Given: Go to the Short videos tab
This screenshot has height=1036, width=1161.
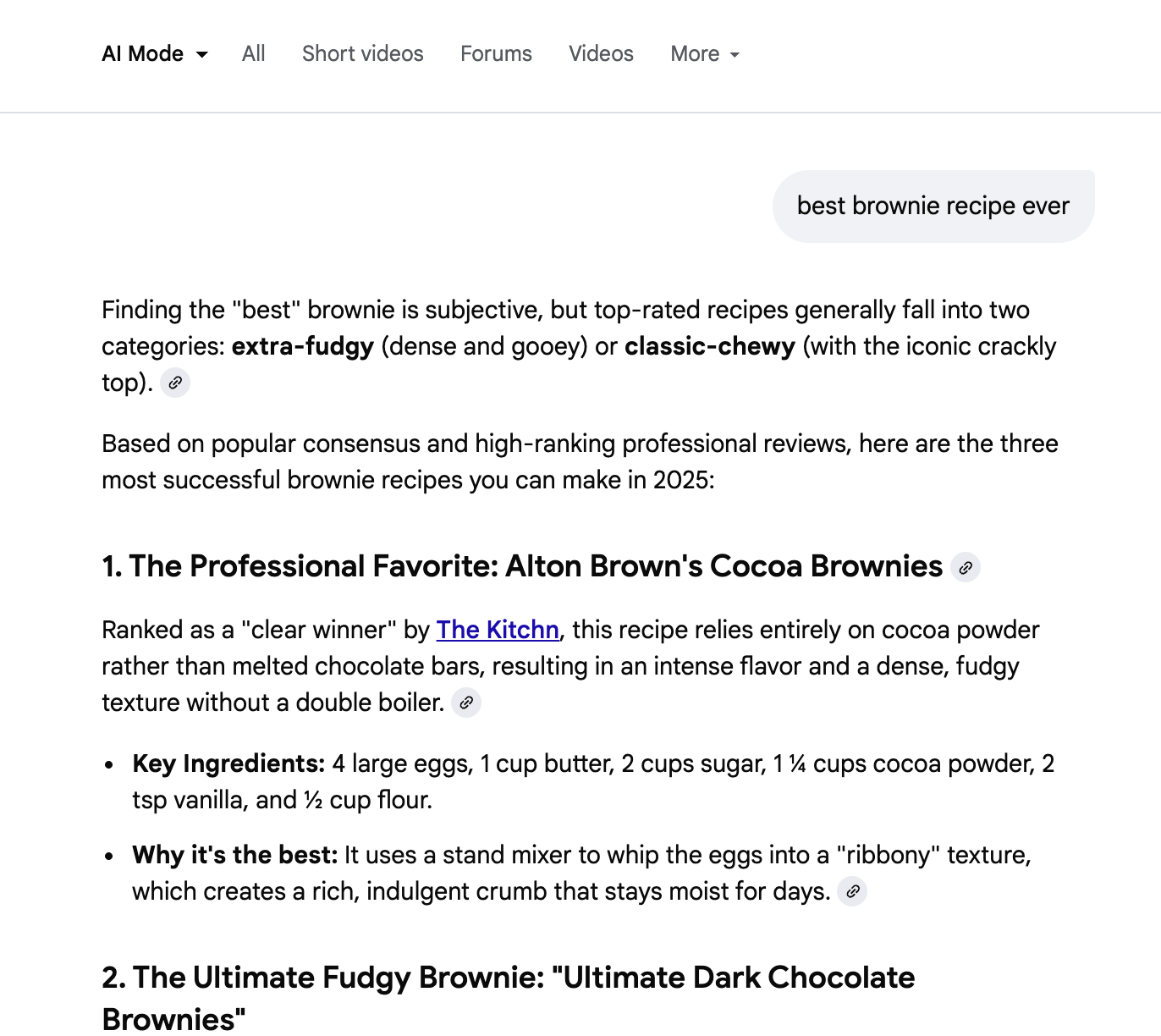Looking at the screenshot, I should coord(362,54).
